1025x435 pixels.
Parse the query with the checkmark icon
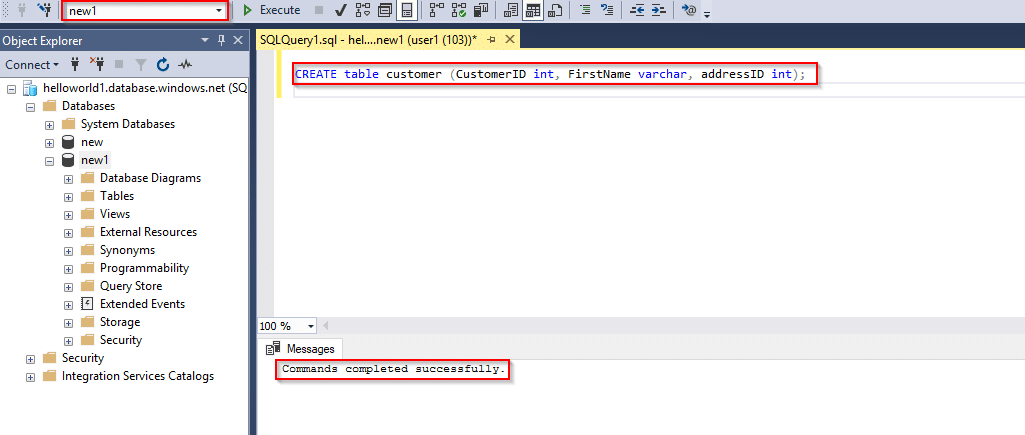coord(340,10)
